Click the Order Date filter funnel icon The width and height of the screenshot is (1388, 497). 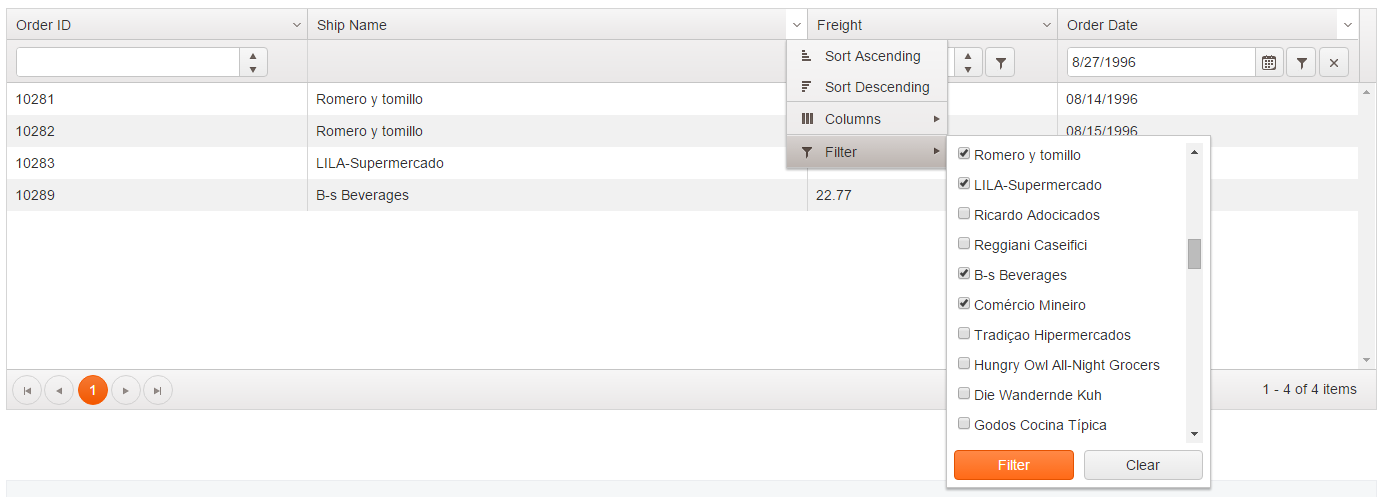1301,62
